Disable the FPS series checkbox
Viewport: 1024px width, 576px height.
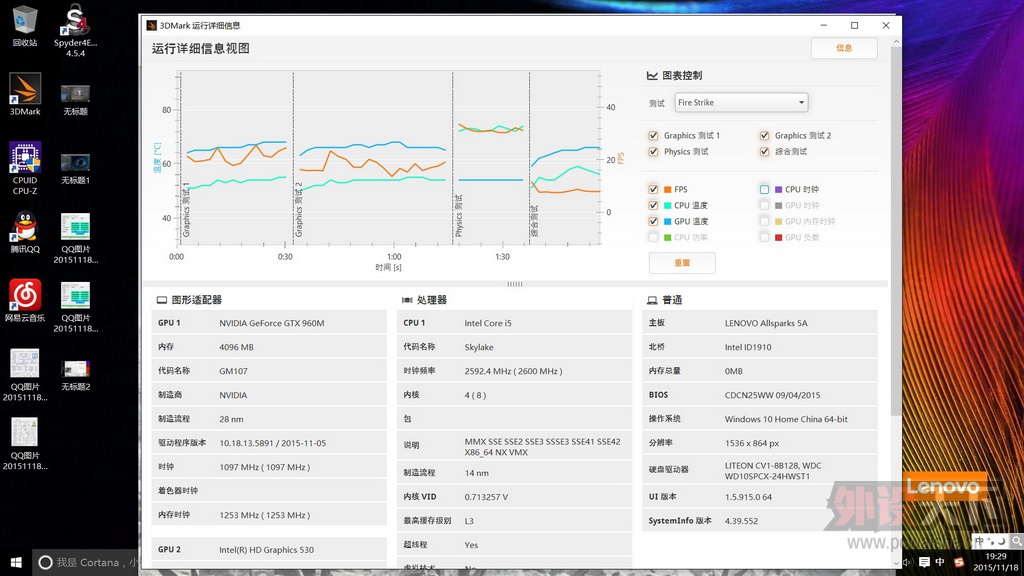653,189
